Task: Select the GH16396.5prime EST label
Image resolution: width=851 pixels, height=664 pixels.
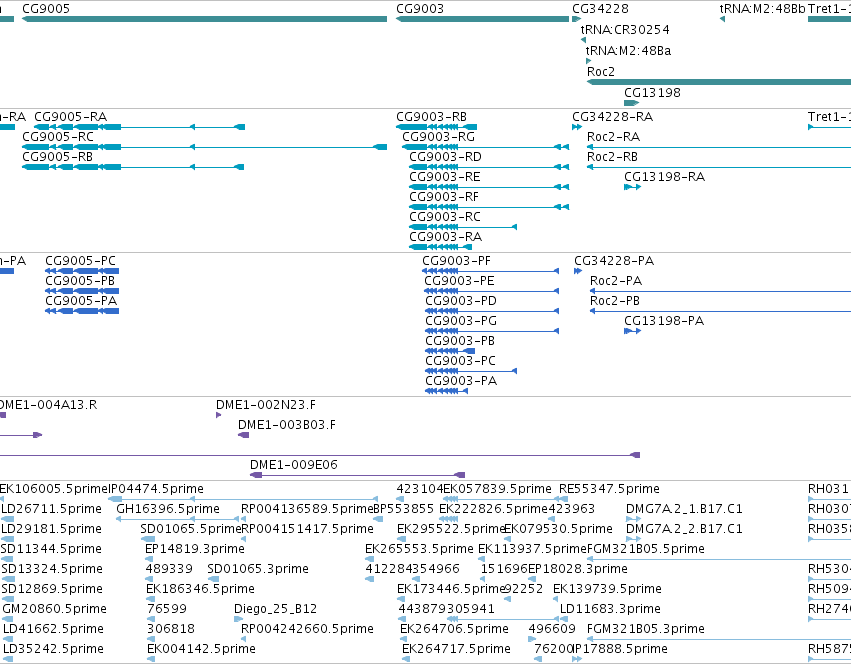Action: click(168, 509)
